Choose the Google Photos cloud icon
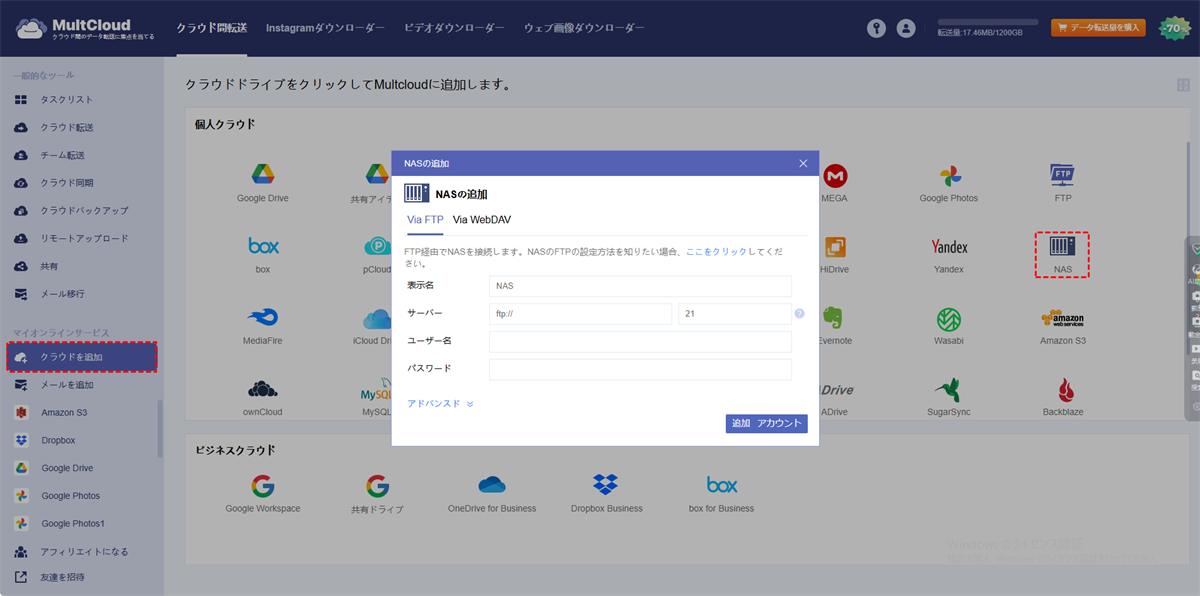Viewport: 1200px width, 596px height. [948, 176]
